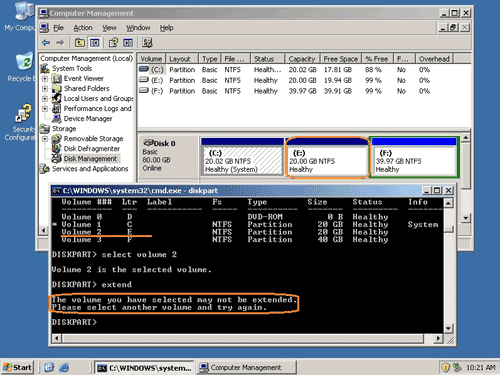The image size is (500, 375).
Task: Sort by the Layout column header
Action: coord(182,59)
